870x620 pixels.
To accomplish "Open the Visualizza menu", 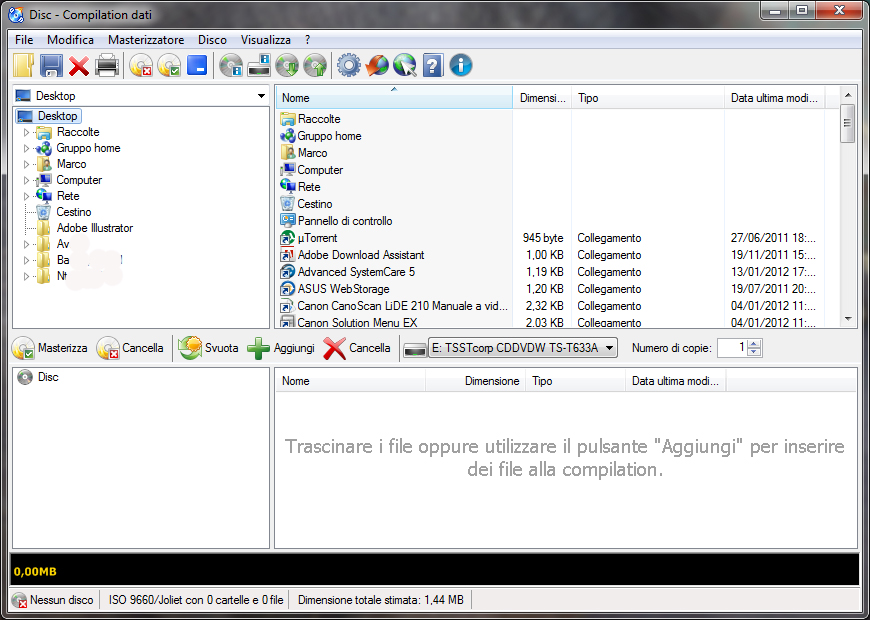I will 265,40.
